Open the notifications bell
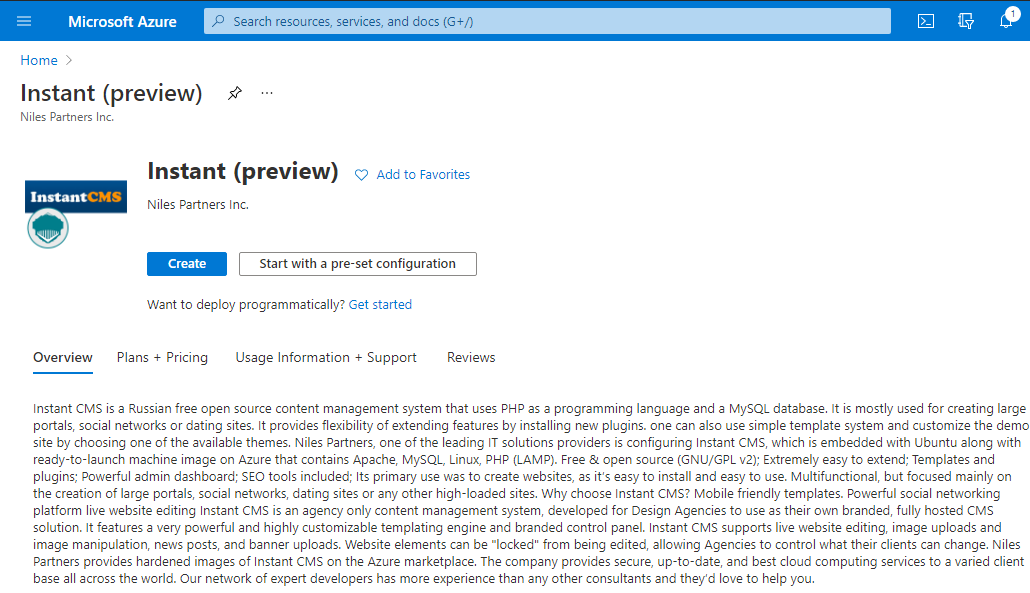The width and height of the screenshot is (1030, 593). tap(1006, 21)
